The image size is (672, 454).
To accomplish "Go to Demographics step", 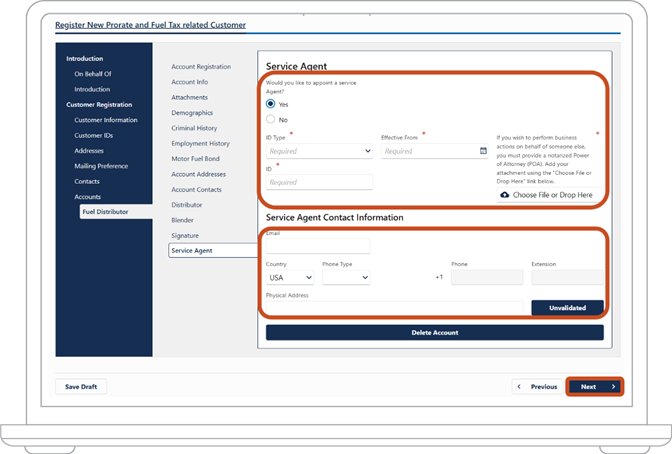I will pyautogui.click(x=192, y=113).
